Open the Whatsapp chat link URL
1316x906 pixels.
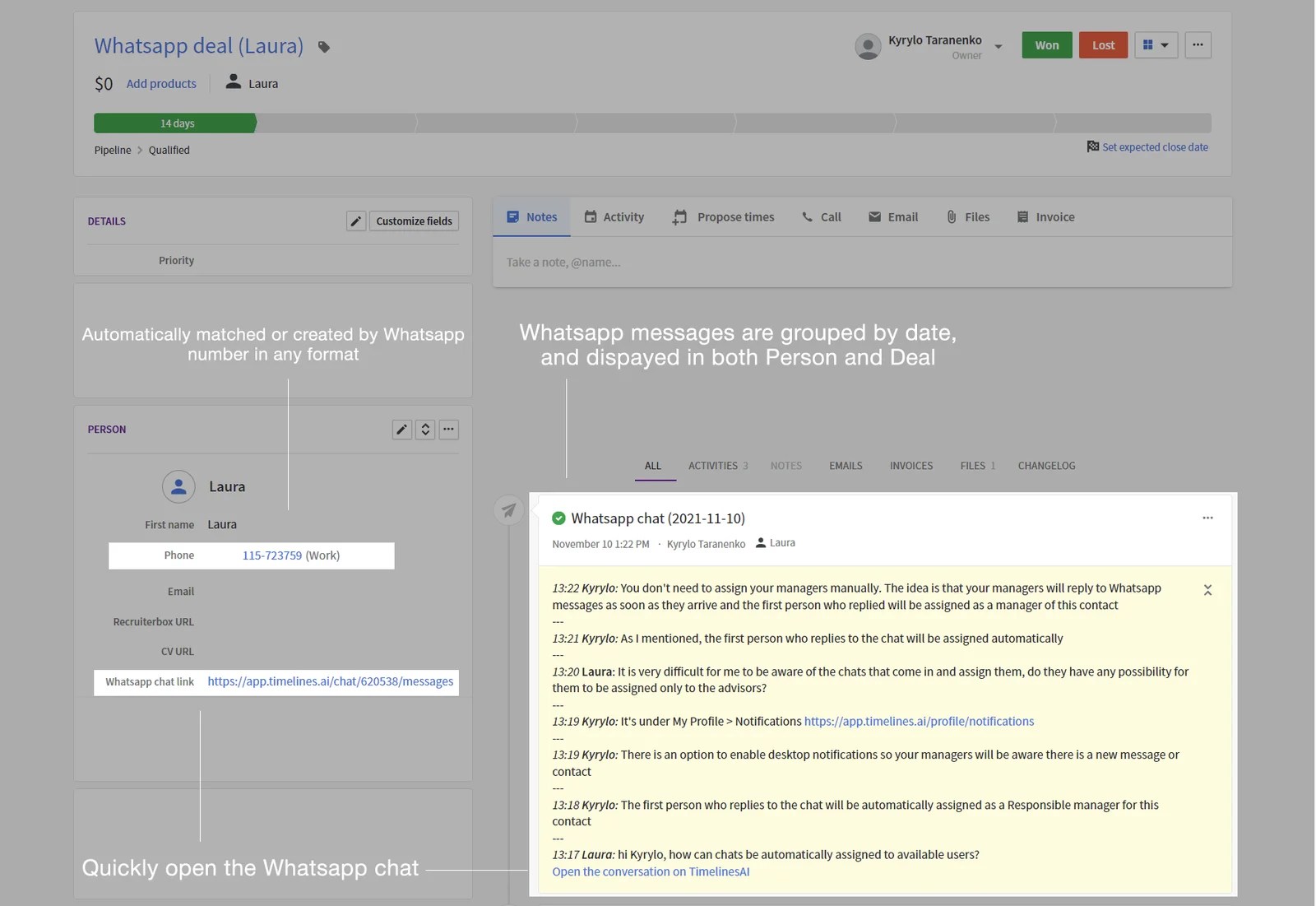(x=331, y=681)
